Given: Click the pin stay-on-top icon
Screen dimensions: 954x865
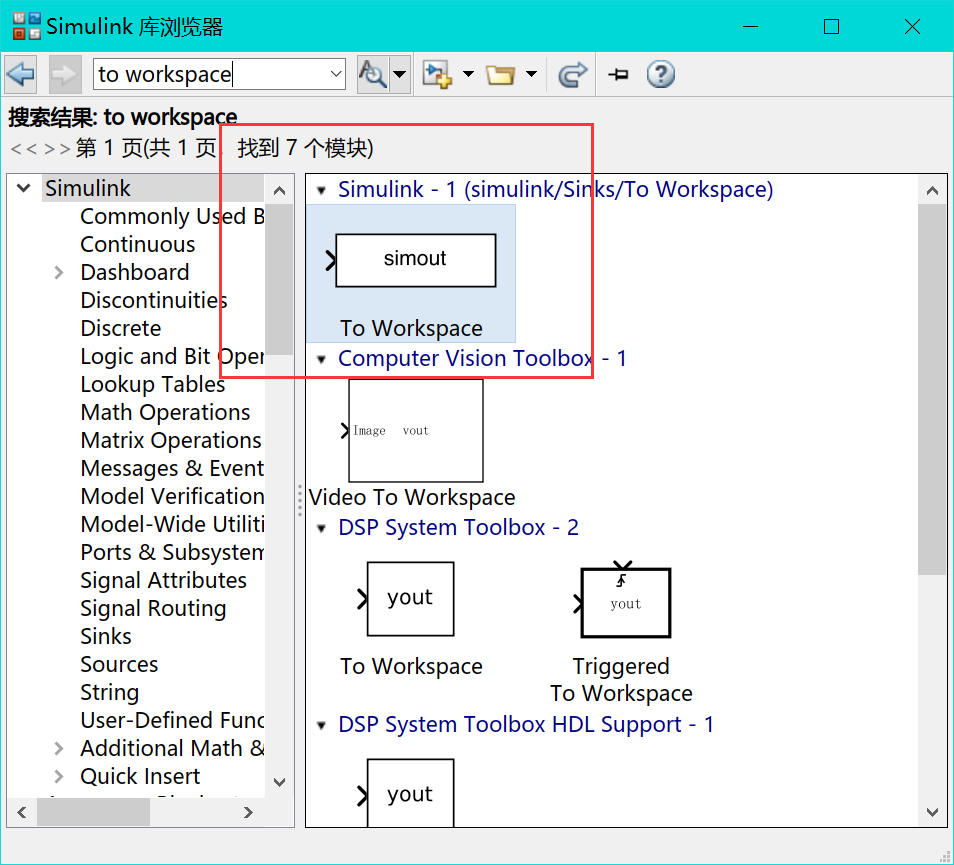Looking at the screenshot, I should 619,74.
